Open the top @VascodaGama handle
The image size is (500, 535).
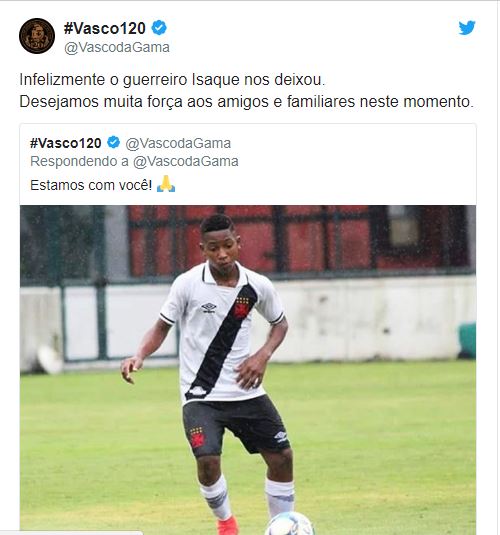click(117, 47)
